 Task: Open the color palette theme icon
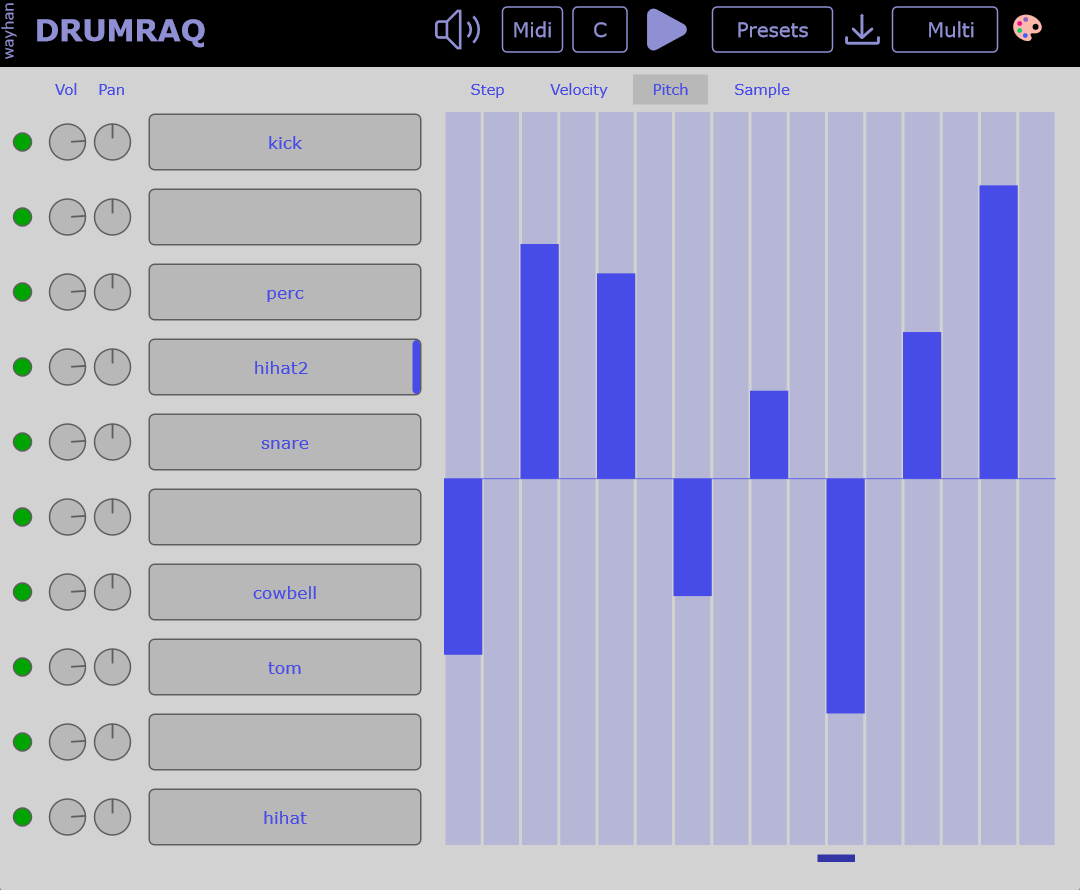click(x=1027, y=28)
